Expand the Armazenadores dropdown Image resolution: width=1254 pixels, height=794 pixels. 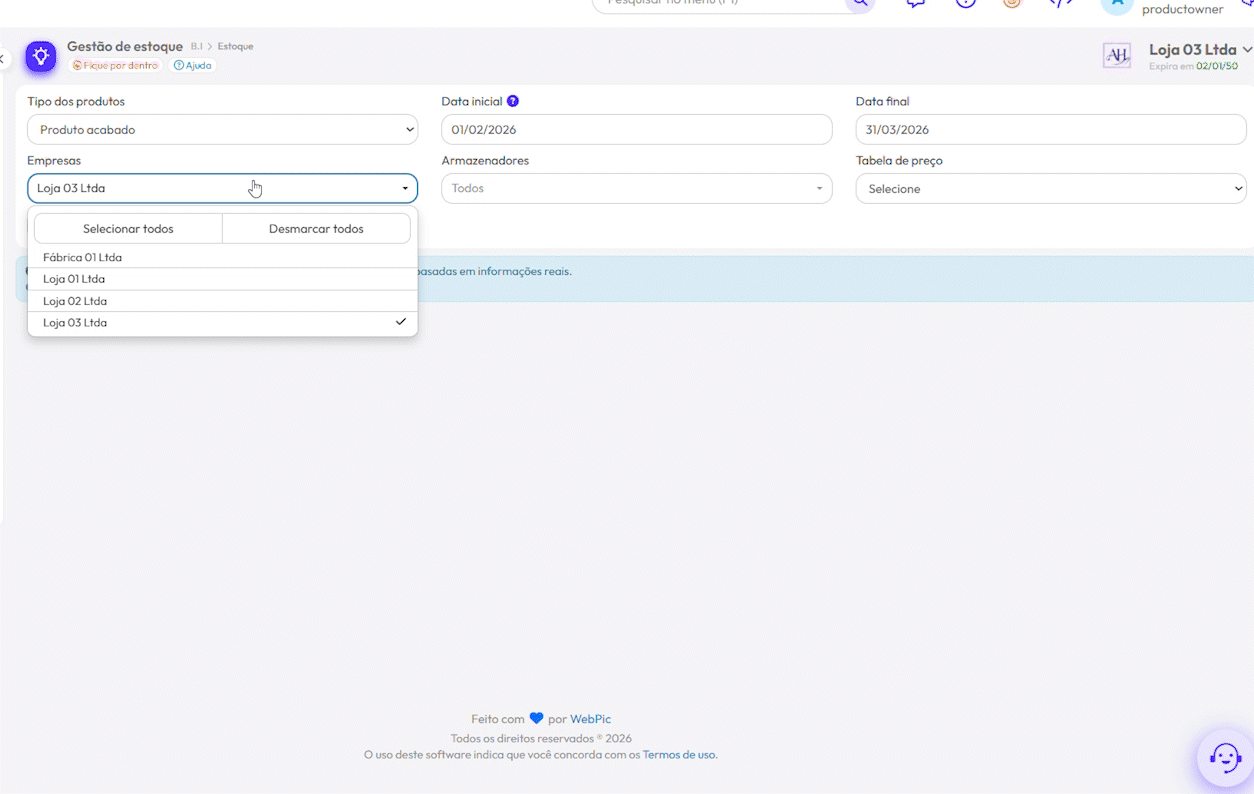pyautogui.click(x=636, y=188)
